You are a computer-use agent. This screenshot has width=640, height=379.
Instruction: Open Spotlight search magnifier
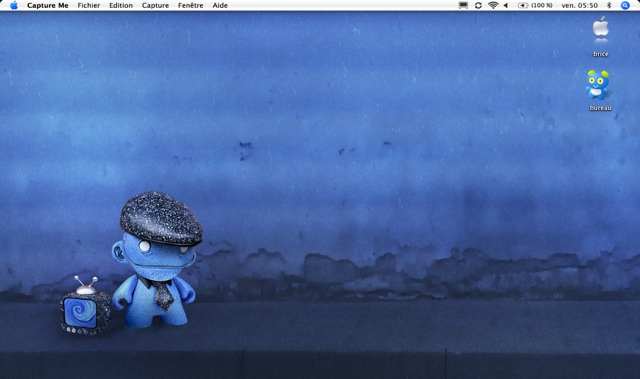click(x=625, y=5)
